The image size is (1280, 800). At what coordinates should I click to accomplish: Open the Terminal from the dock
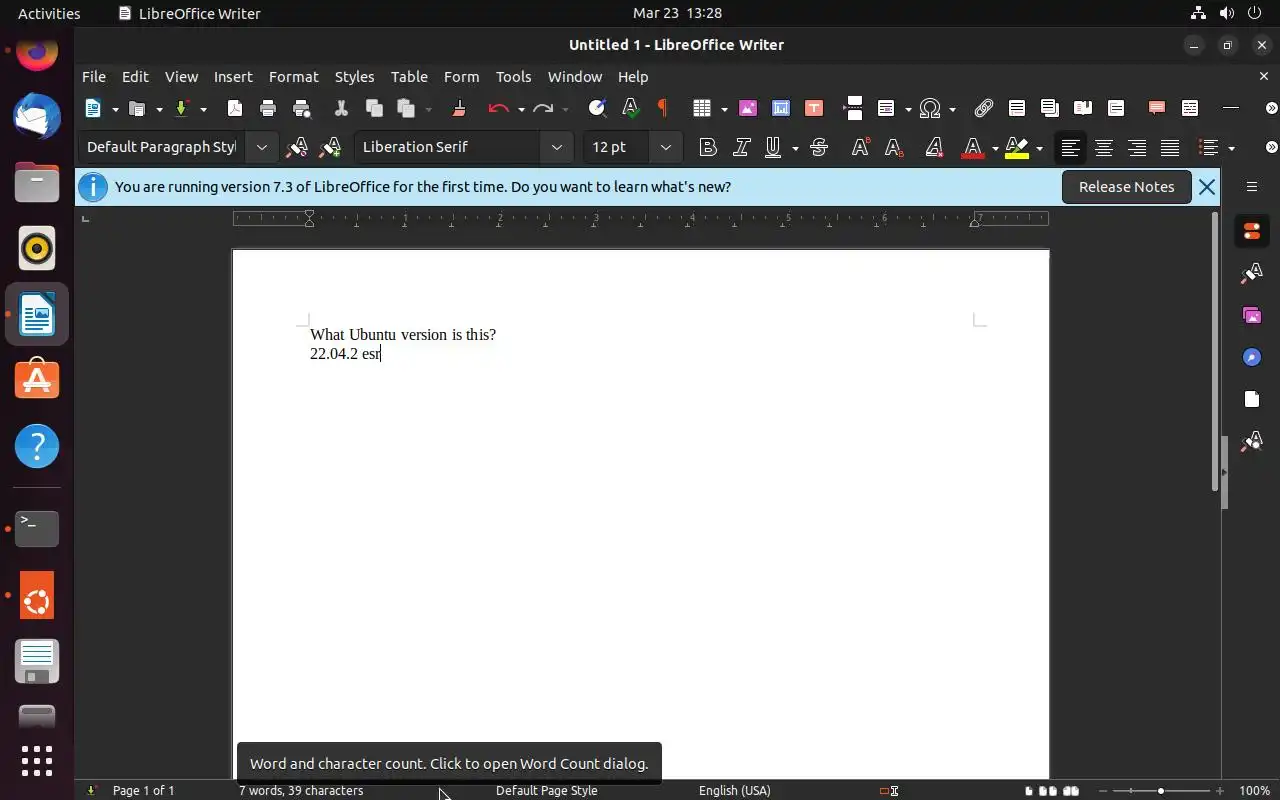(37, 528)
